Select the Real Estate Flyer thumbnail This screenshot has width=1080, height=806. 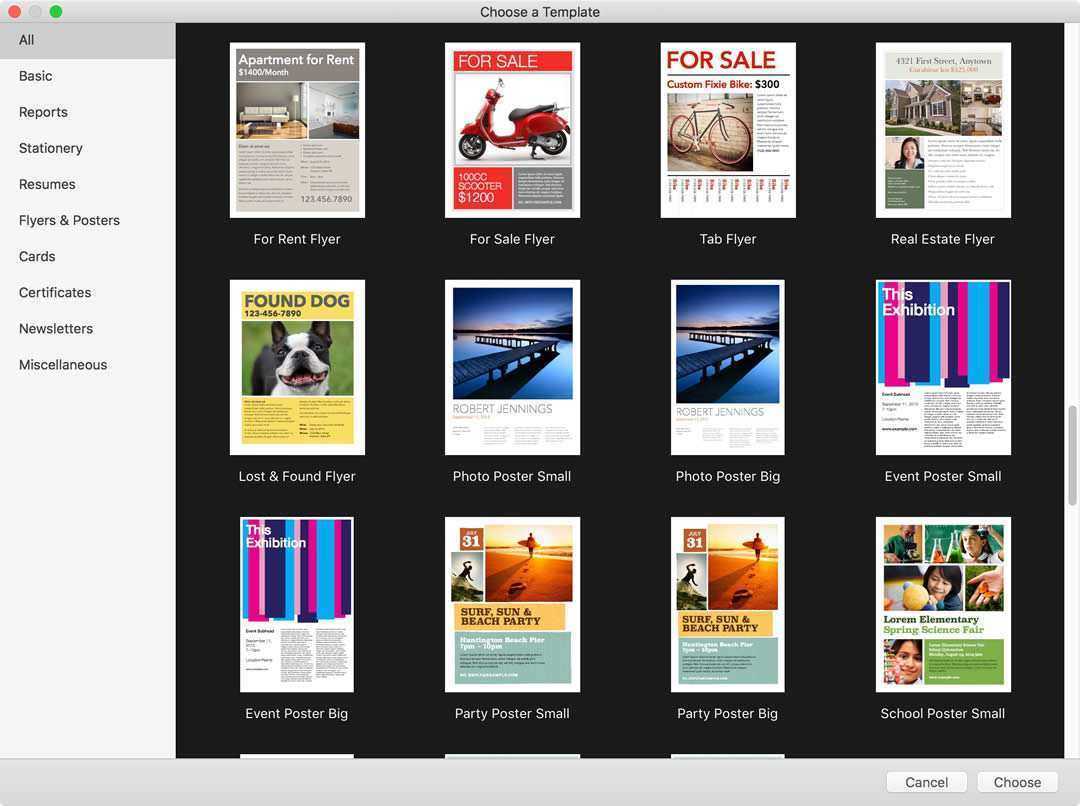[x=943, y=130]
